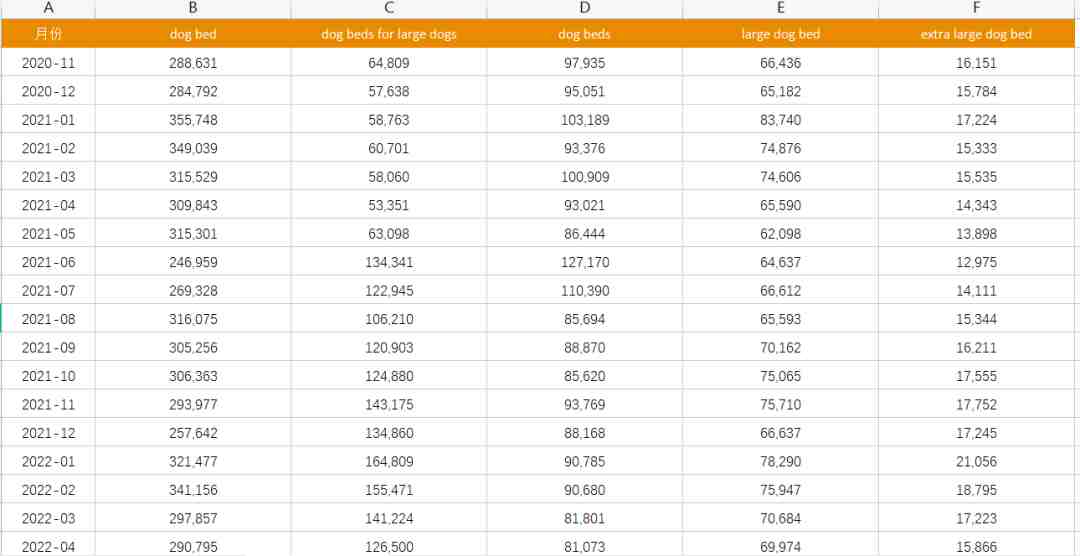The height and width of the screenshot is (556, 1080).
Task: Select column C header
Action: pos(389,8)
